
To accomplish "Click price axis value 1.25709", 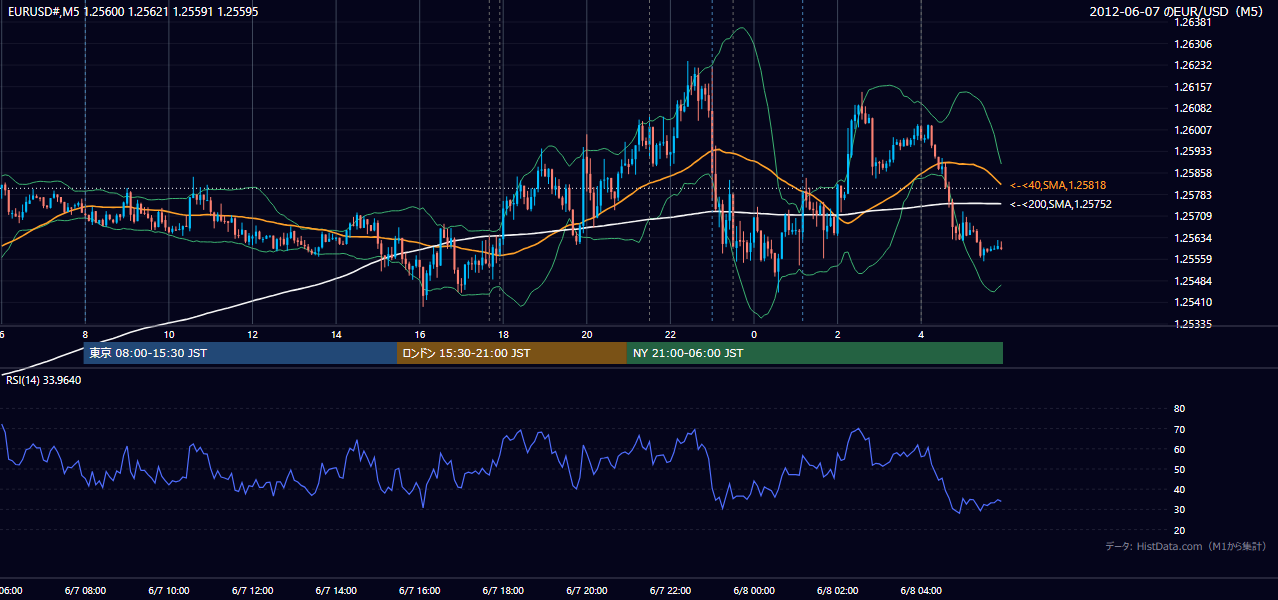I will [1194, 216].
